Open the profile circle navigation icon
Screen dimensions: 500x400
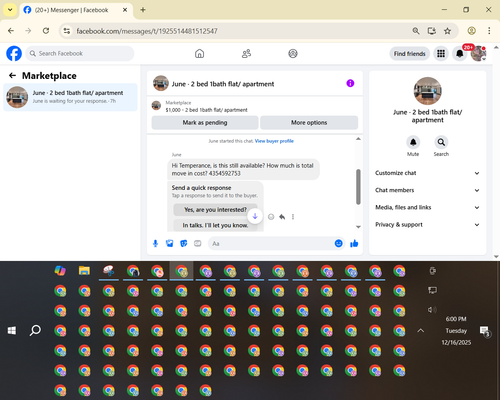tap(293, 53)
